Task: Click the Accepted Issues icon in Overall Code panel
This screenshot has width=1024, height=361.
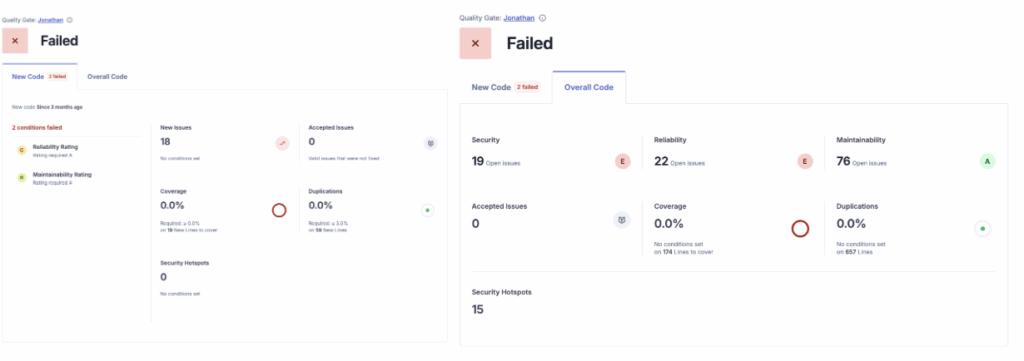Action: pyautogui.click(x=622, y=221)
